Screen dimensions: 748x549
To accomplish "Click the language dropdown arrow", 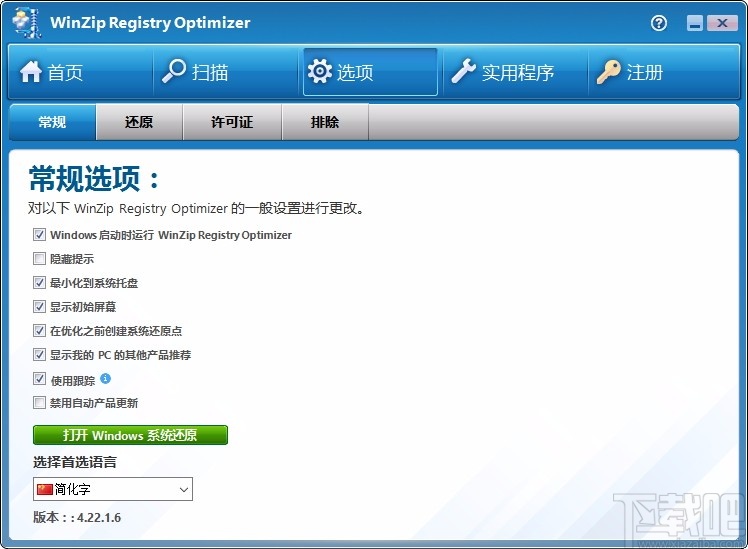I will tap(184, 490).
